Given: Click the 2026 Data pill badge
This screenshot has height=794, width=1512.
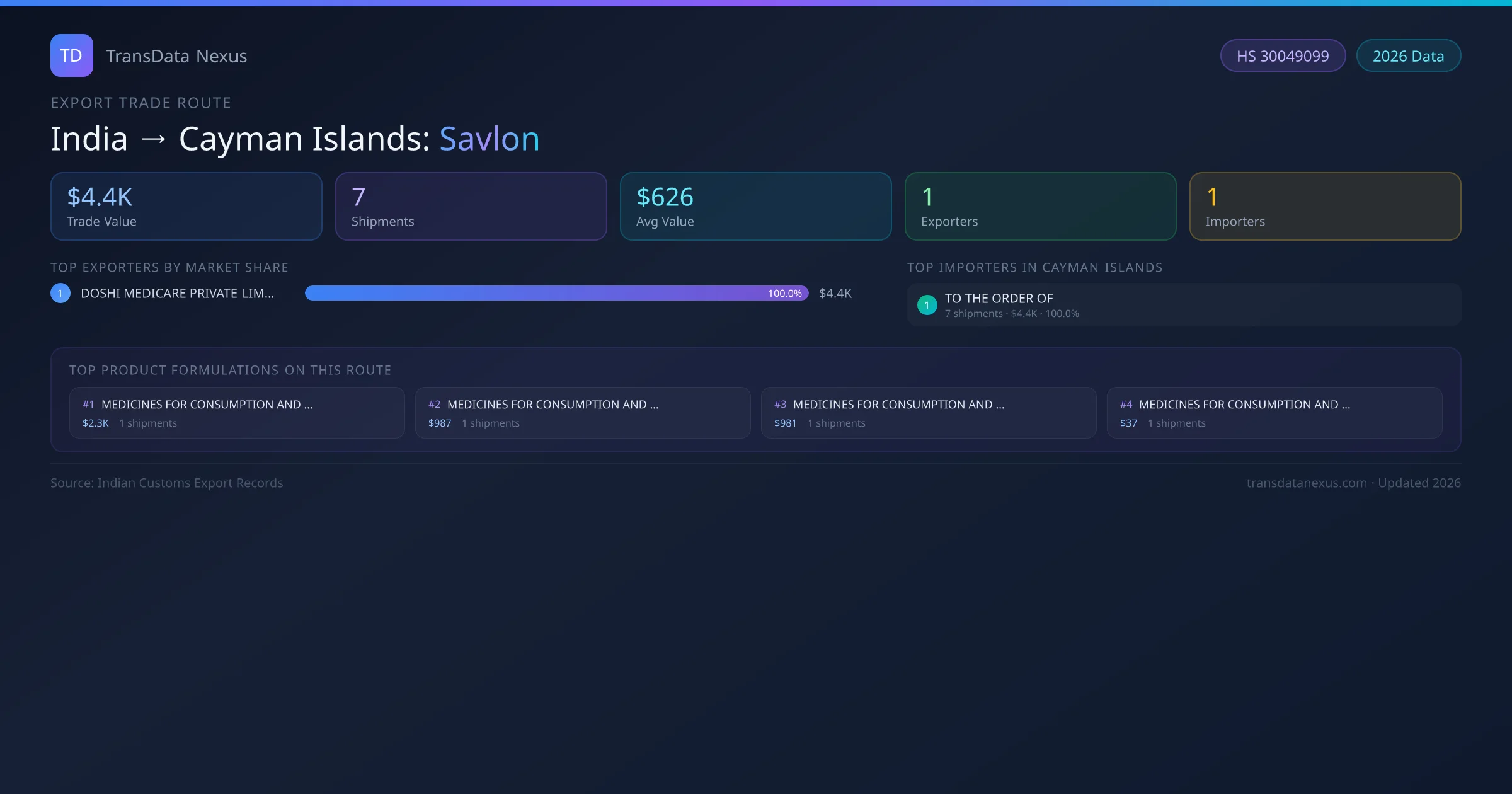Looking at the screenshot, I should click(x=1408, y=56).
